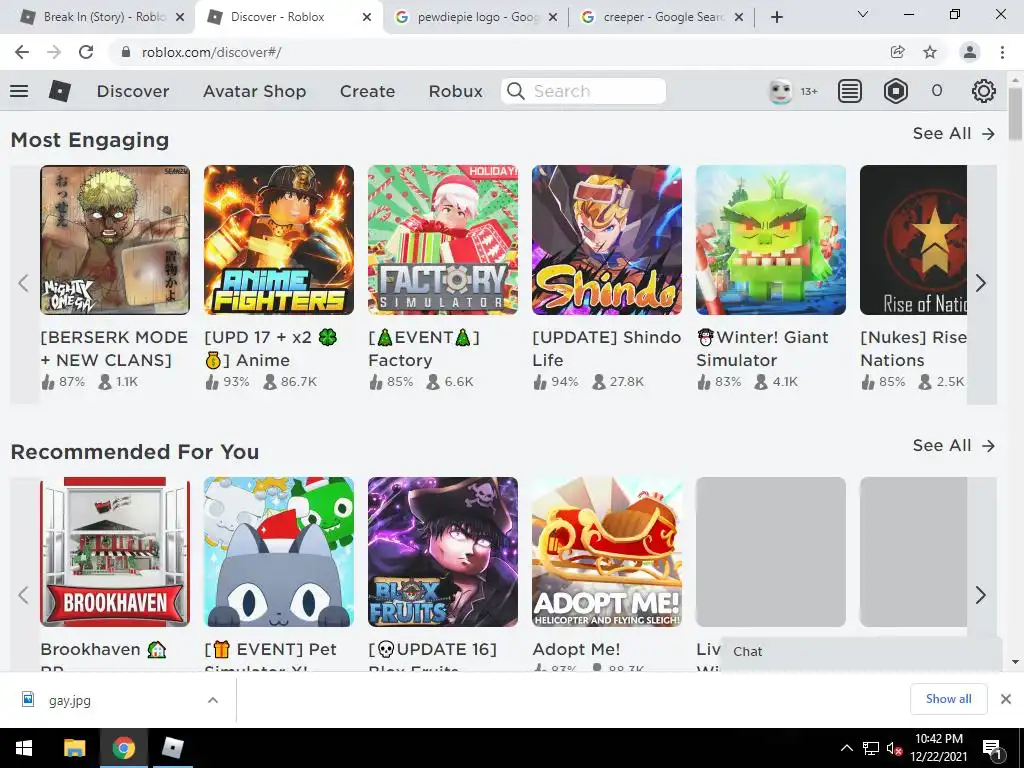The image size is (1024, 768).
Task: Show all downloads
Action: point(948,699)
